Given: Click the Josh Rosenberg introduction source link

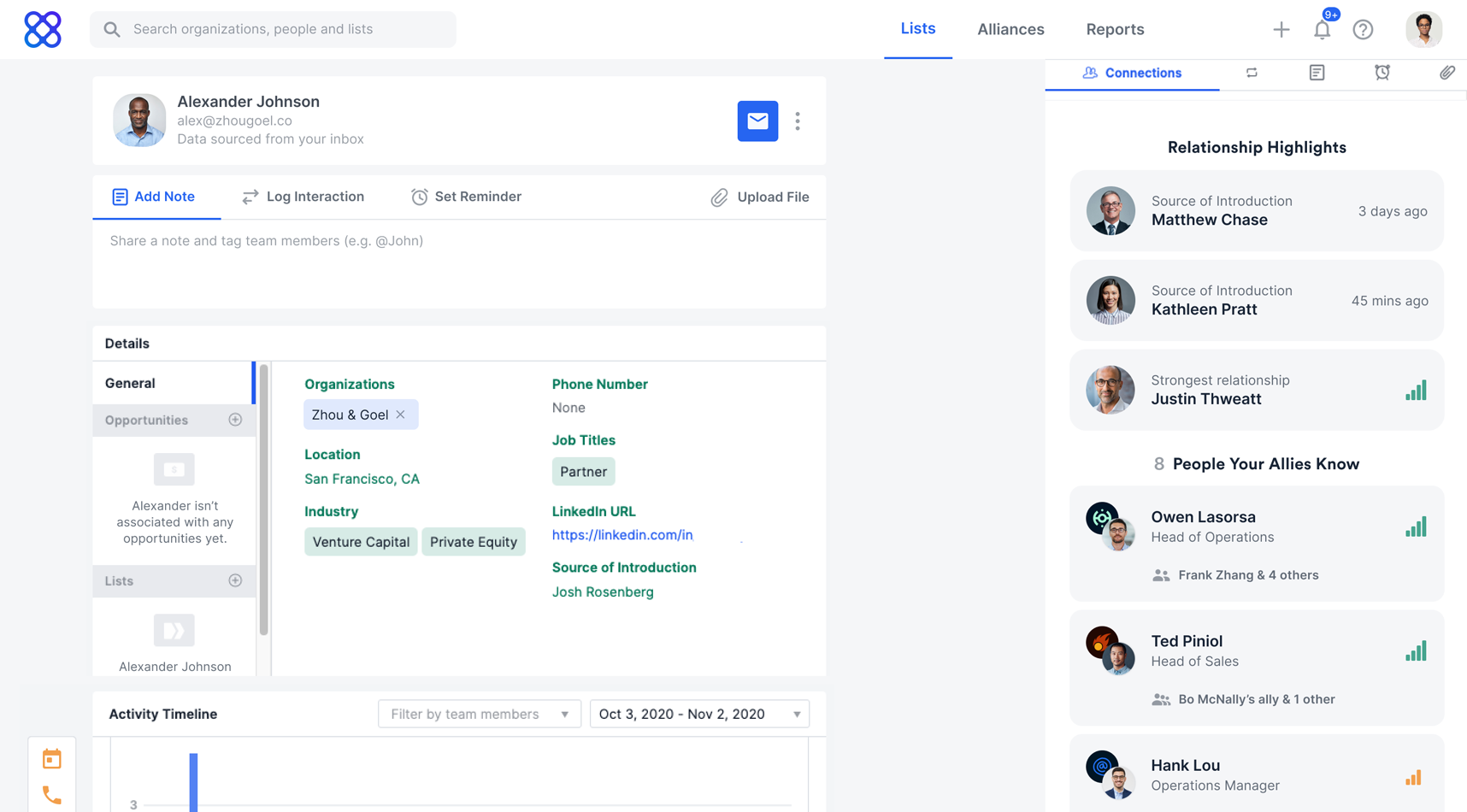Looking at the screenshot, I should point(603,591).
